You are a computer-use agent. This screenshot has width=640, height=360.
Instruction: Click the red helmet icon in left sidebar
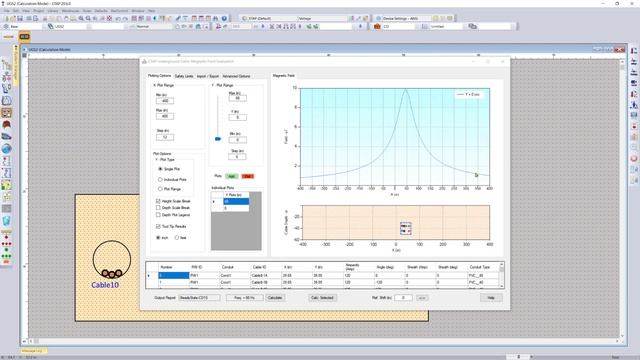point(6,124)
